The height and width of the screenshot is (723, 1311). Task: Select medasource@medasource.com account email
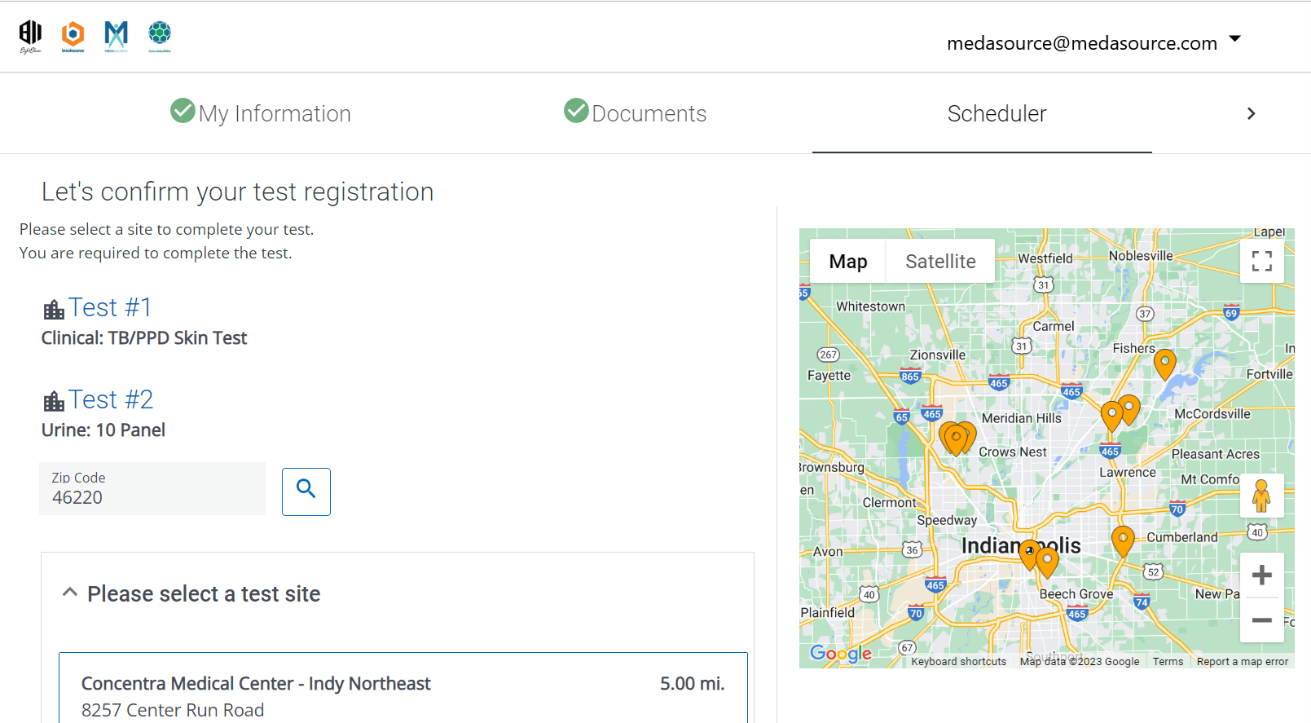1082,43
